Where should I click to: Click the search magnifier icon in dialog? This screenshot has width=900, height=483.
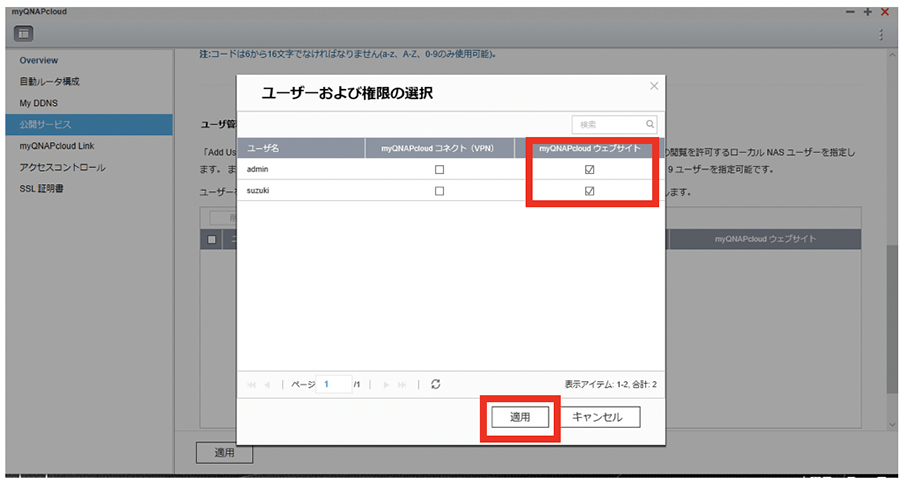[650, 124]
